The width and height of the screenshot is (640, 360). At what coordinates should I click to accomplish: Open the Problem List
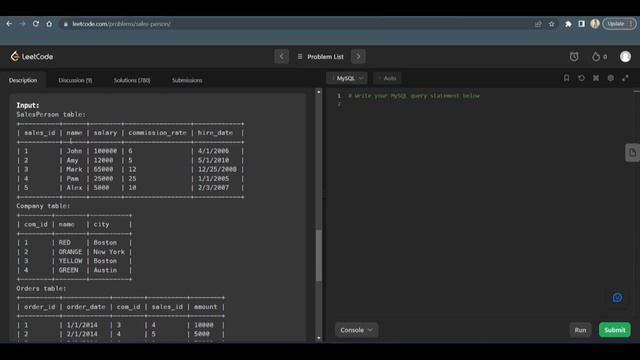320,57
